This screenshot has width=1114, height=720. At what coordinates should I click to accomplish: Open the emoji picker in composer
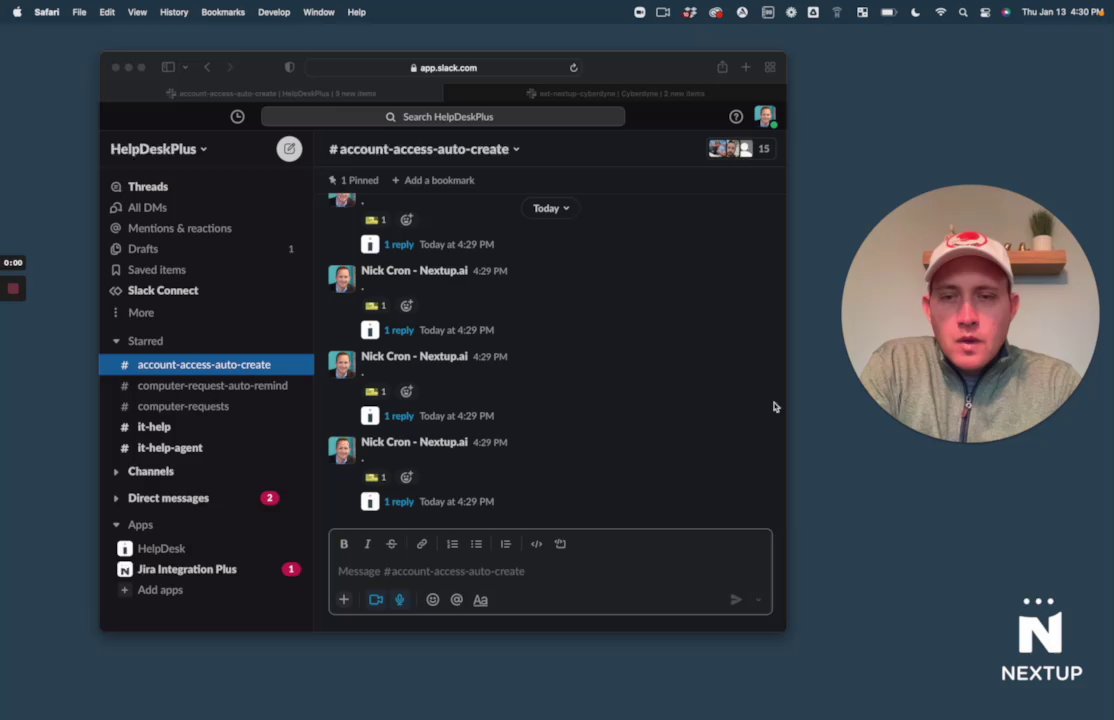[x=433, y=600]
